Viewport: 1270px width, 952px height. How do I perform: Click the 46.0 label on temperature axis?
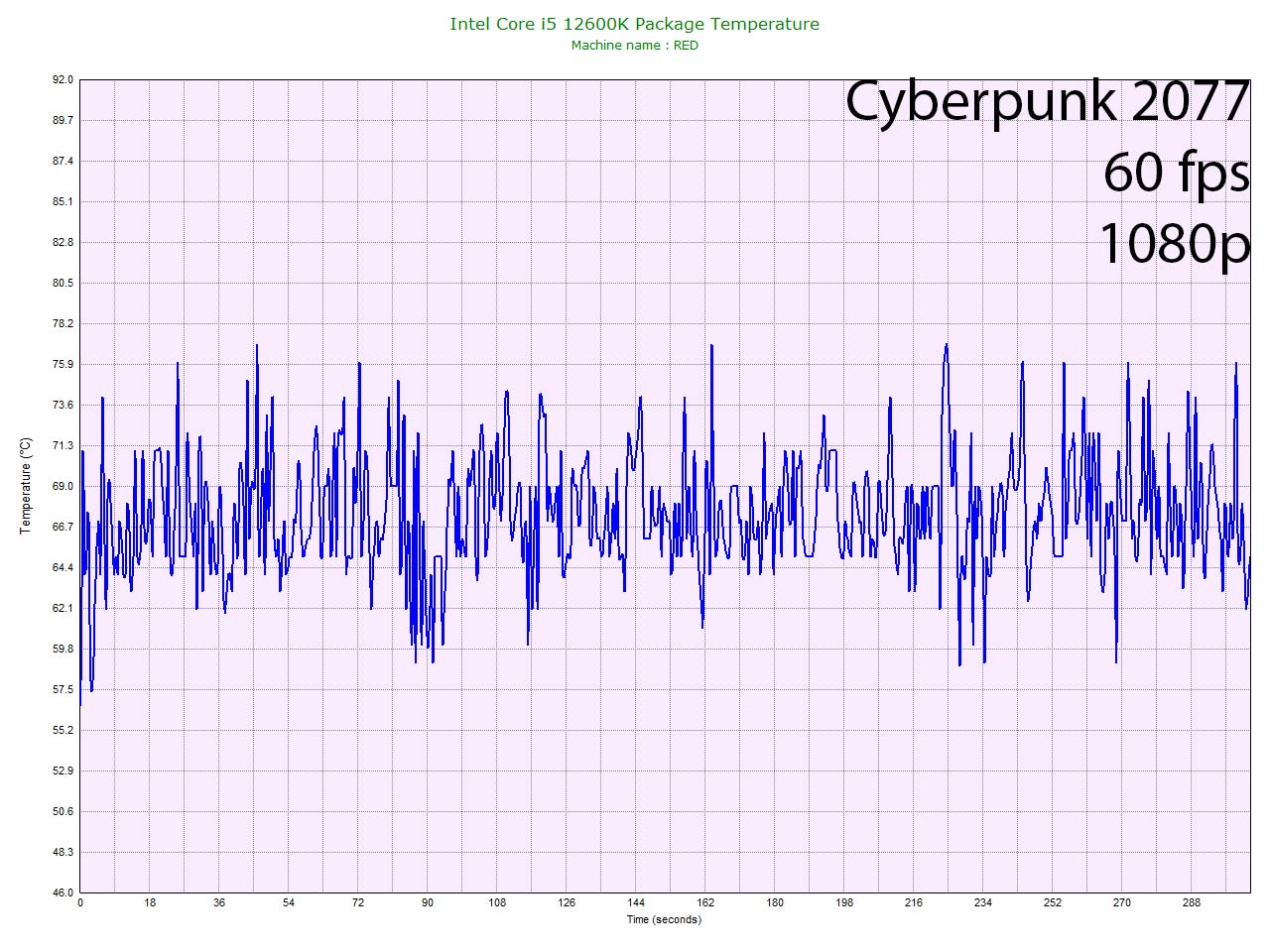[63, 892]
